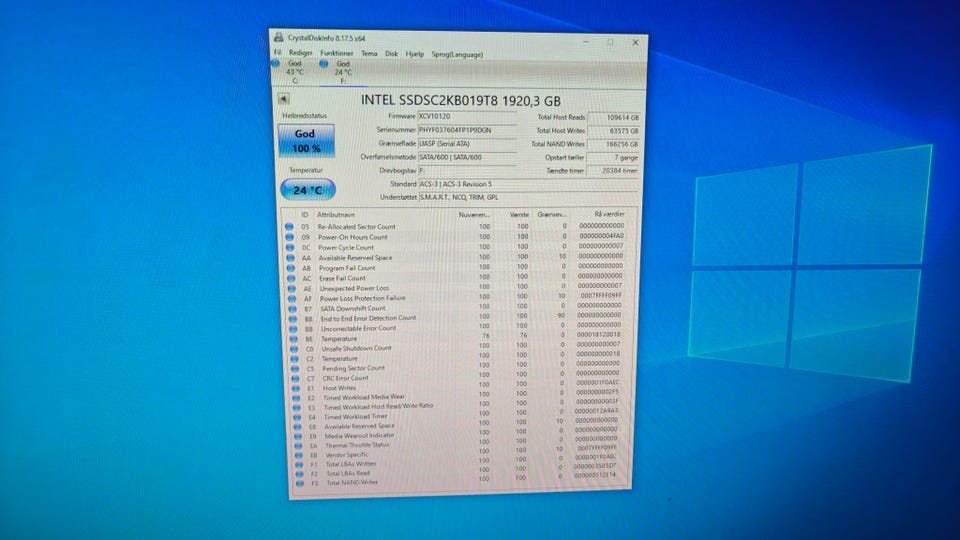Click status icon for Pending Sector Count
The image size is (960, 540).
[x=294, y=369]
